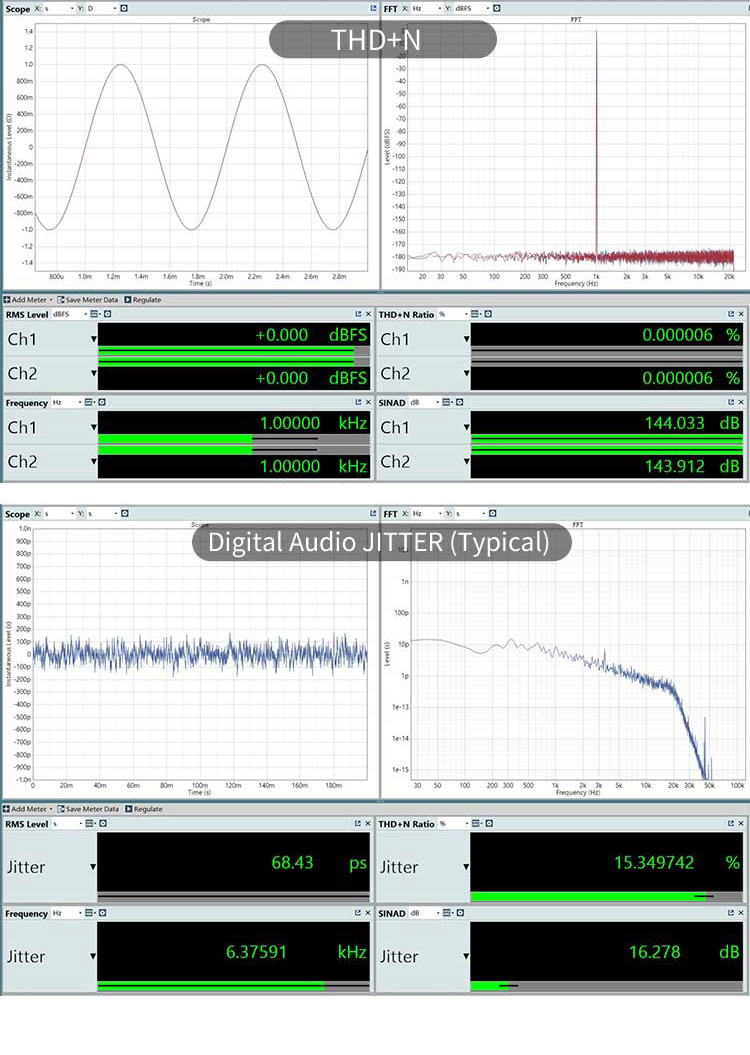Click the Jitter SINAD 16.278 dB readout
750x1055 pixels.
[x=655, y=951]
